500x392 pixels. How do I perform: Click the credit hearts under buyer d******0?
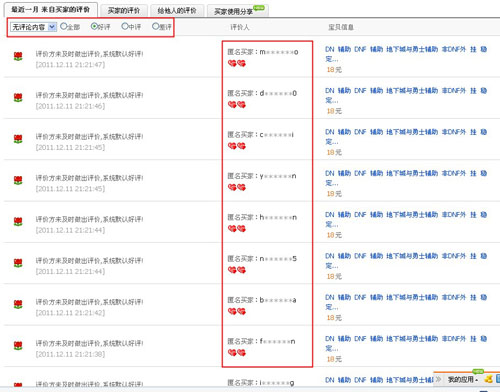tap(237, 105)
